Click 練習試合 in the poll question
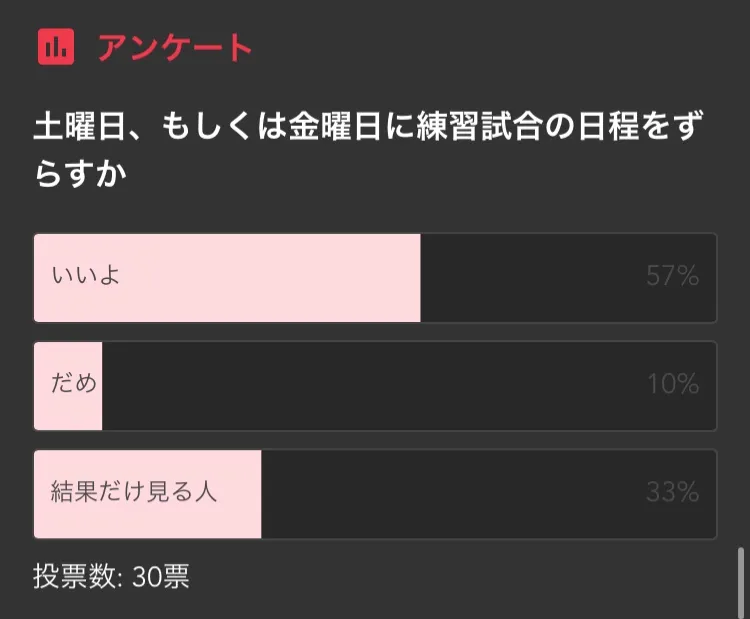 coord(482,127)
